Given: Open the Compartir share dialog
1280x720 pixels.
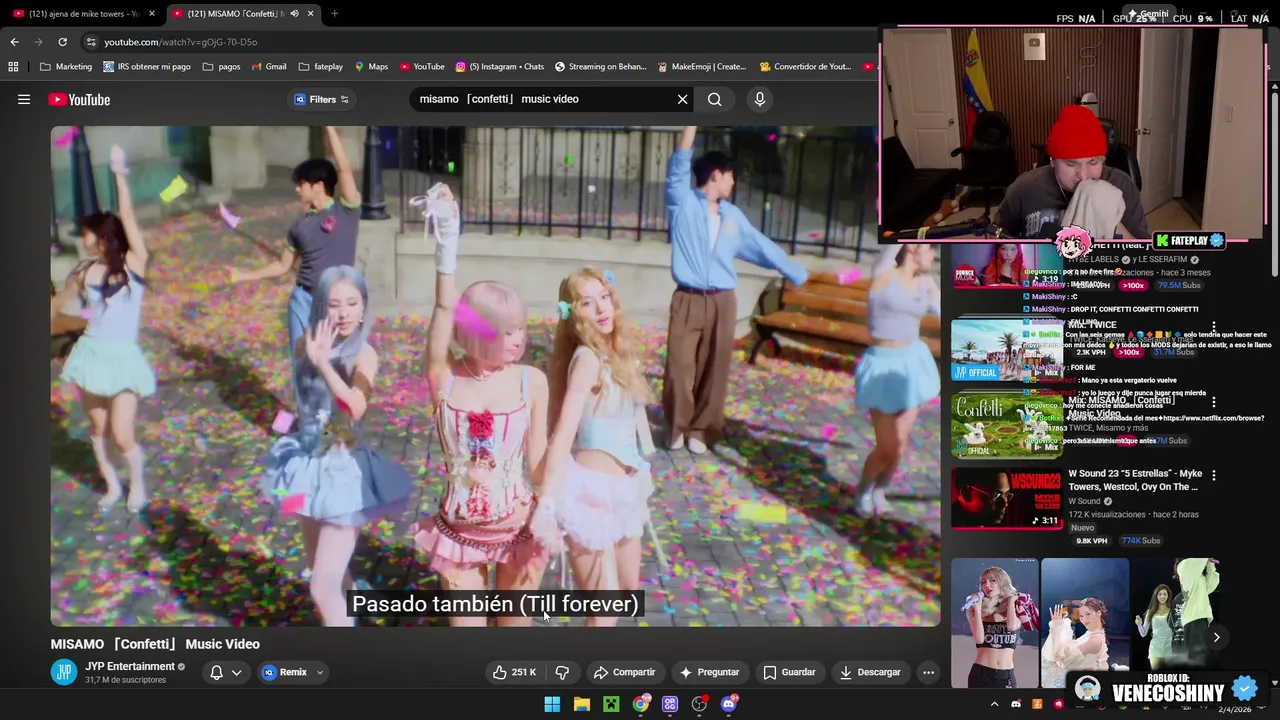Looking at the screenshot, I should click(x=624, y=672).
